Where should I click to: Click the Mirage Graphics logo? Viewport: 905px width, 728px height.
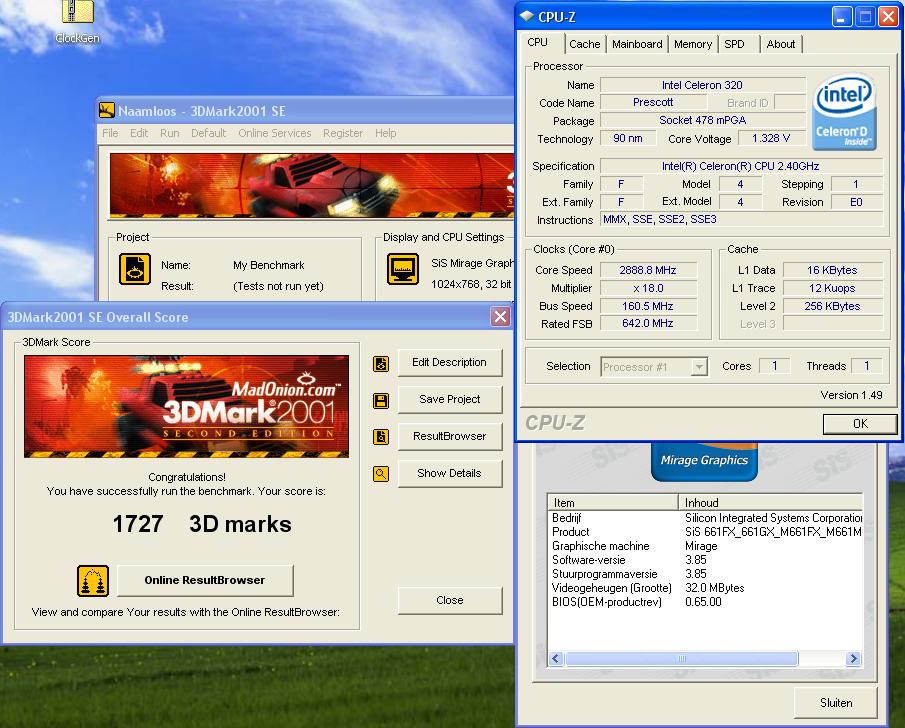[x=704, y=462]
